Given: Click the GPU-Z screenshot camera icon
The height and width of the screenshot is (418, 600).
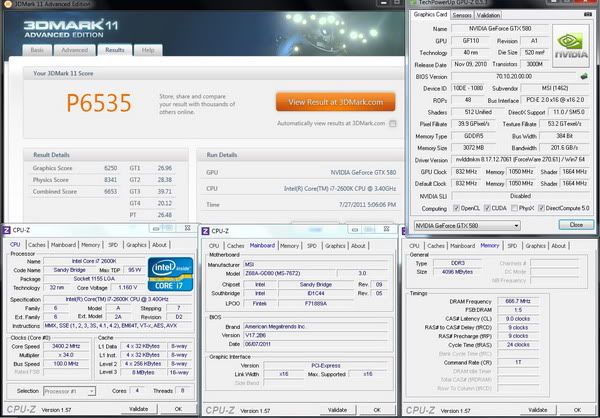Looking at the screenshot, I should coord(588,15).
